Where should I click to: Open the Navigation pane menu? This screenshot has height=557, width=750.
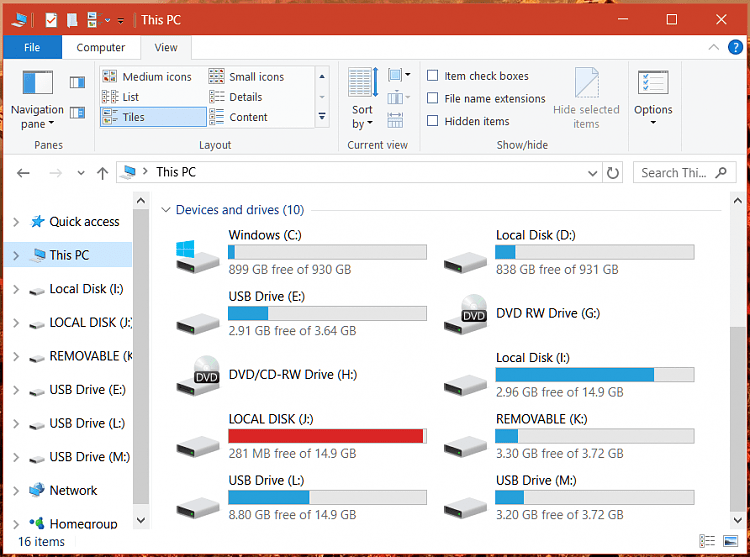click(37, 100)
